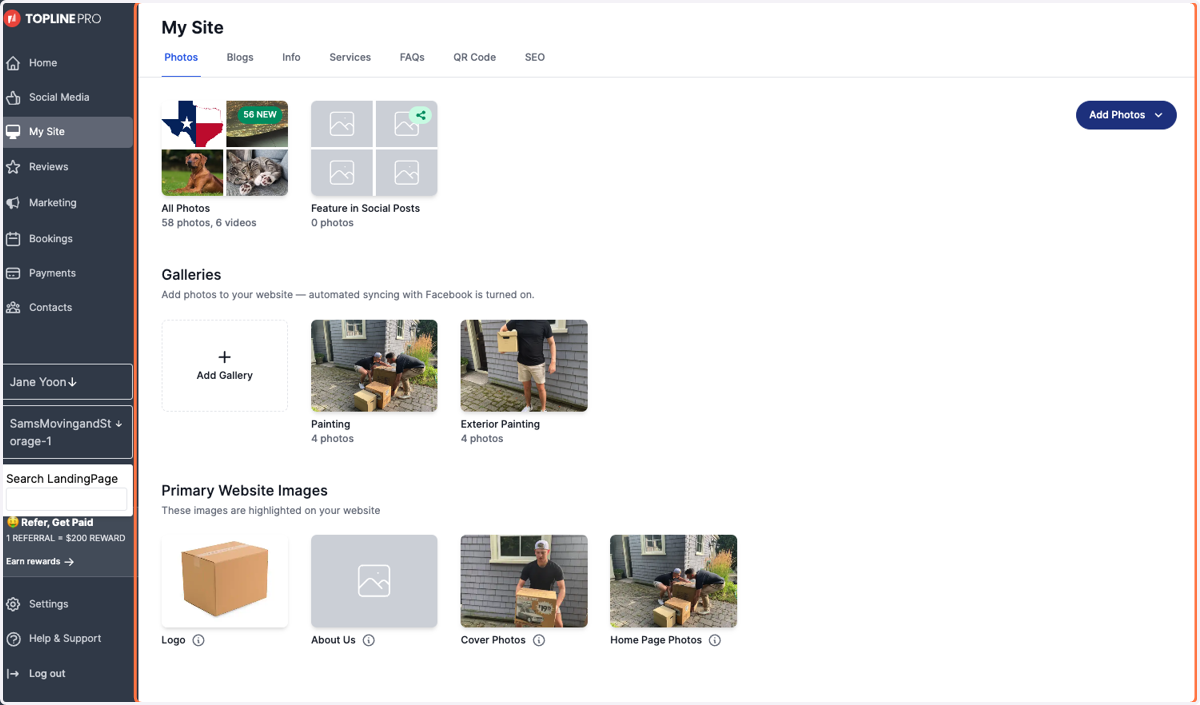Image resolution: width=1200 pixels, height=705 pixels.
Task: Click the Marketing megaphone icon
Action: [13, 203]
